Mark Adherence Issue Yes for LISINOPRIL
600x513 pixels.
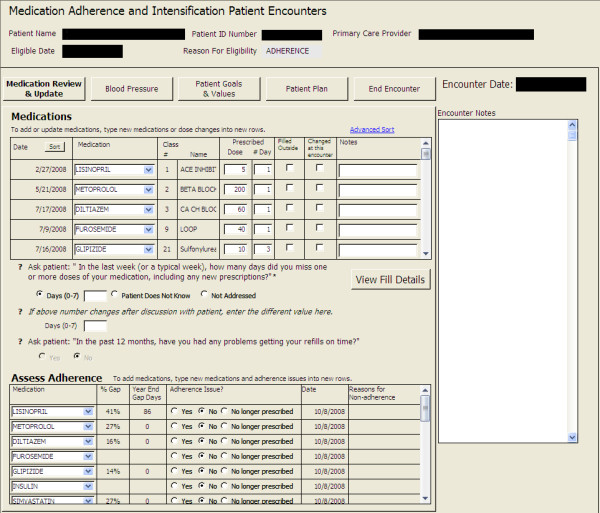coord(174,411)
